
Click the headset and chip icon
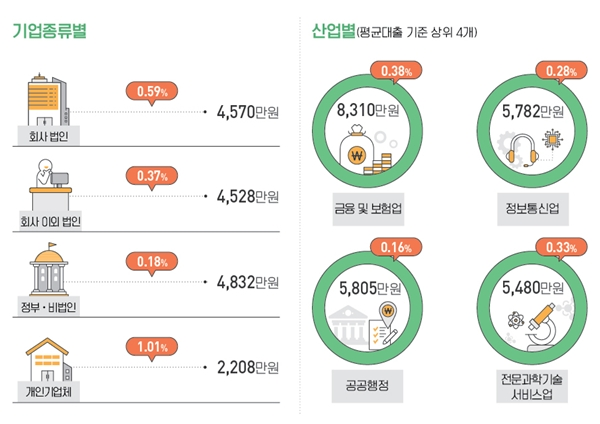coord(532,152)
